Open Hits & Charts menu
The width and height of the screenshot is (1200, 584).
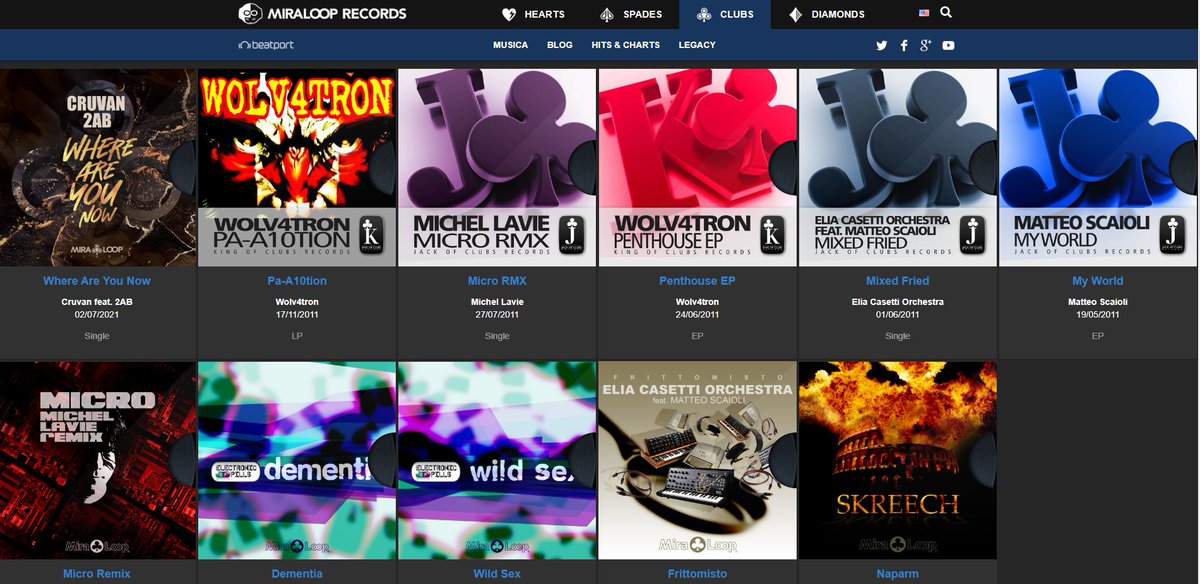click(x=625, y=45)
